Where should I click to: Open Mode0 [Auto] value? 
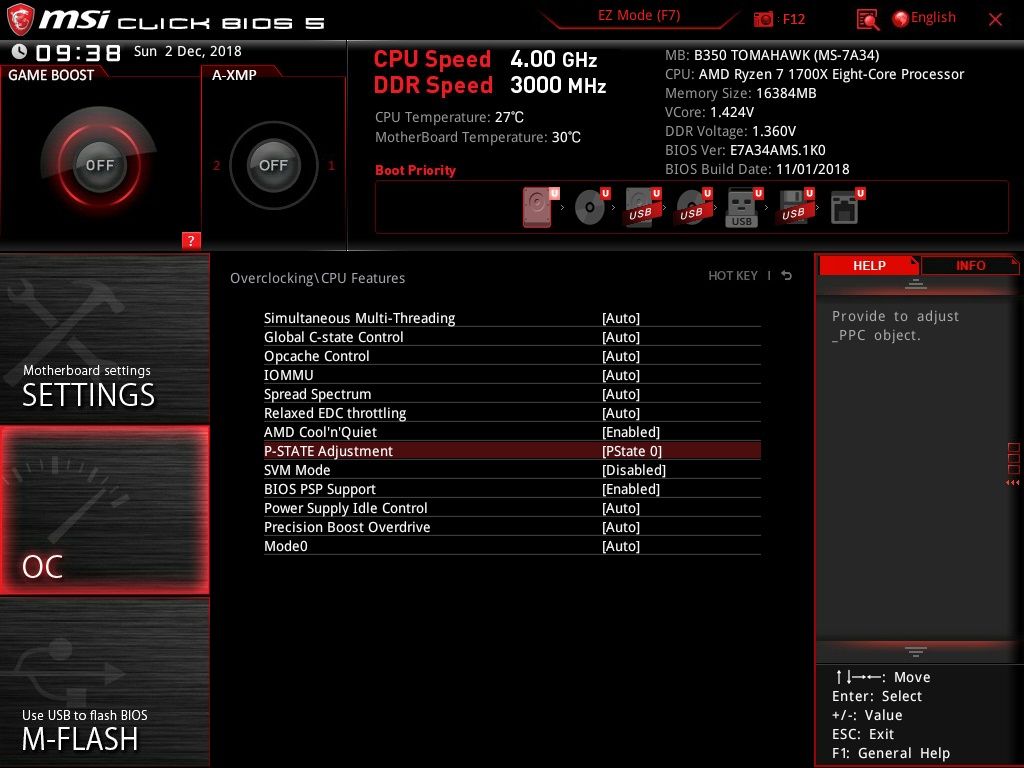[620, 545]
